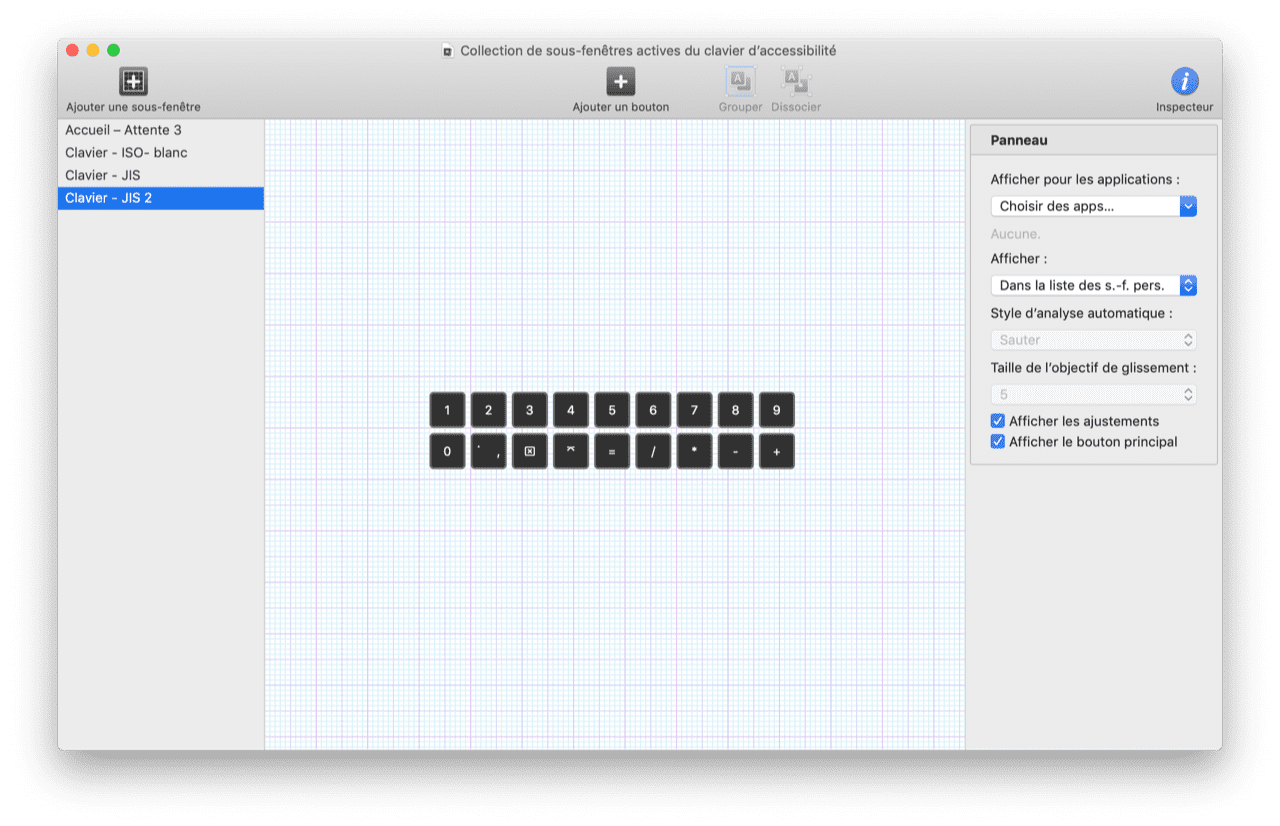Screen dimensions: 1280x826
Task: Expand the Afficher location dropdown
Action: pos(1093,285)
